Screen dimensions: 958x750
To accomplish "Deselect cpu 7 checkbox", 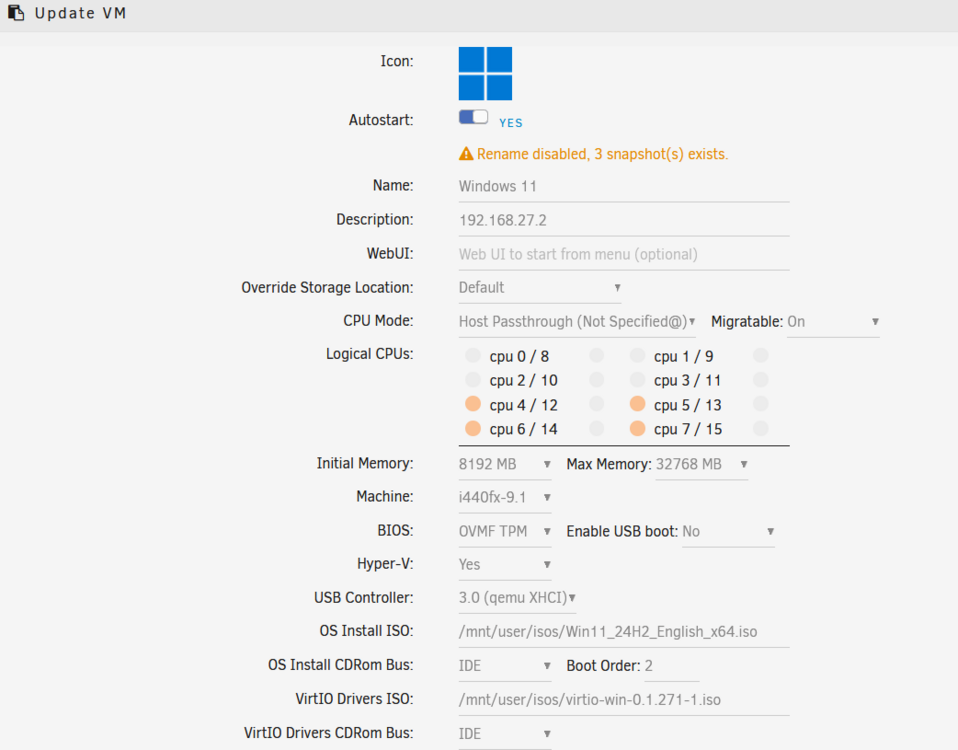I will pyautogui.click(x=637, y=428).
